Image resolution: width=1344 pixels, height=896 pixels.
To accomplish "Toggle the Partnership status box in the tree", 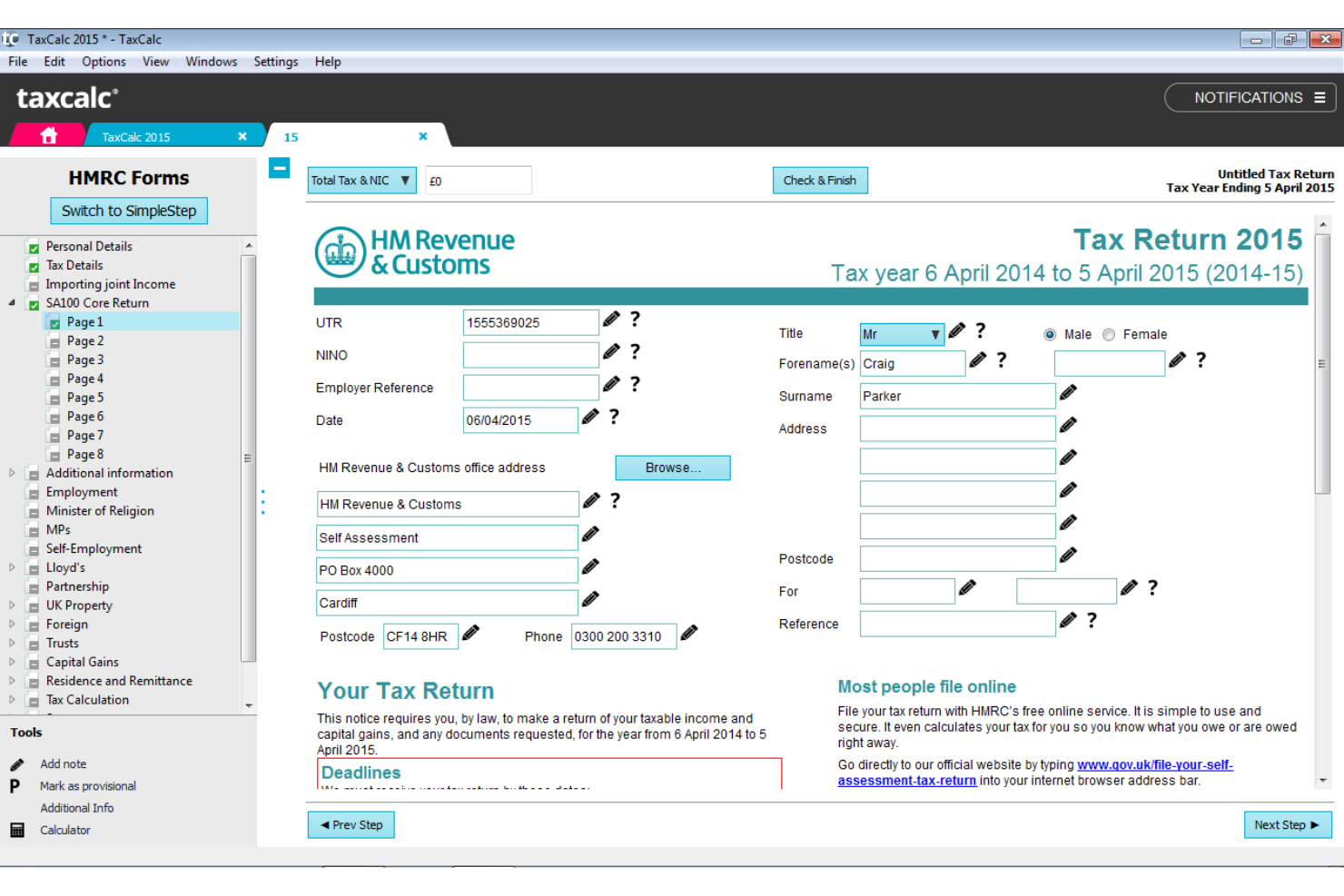I will pos(34,587).
